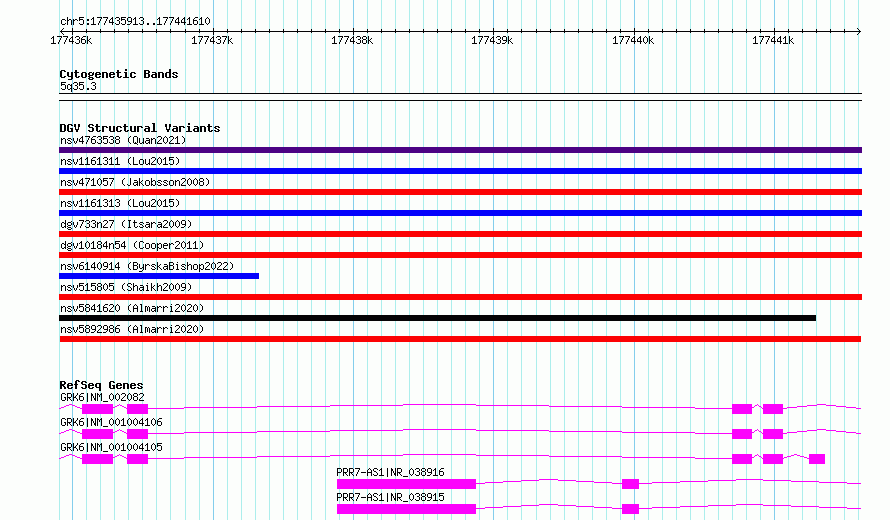Click the 177441k ruler tick label
890x520 pixels.
coord(773,40)
